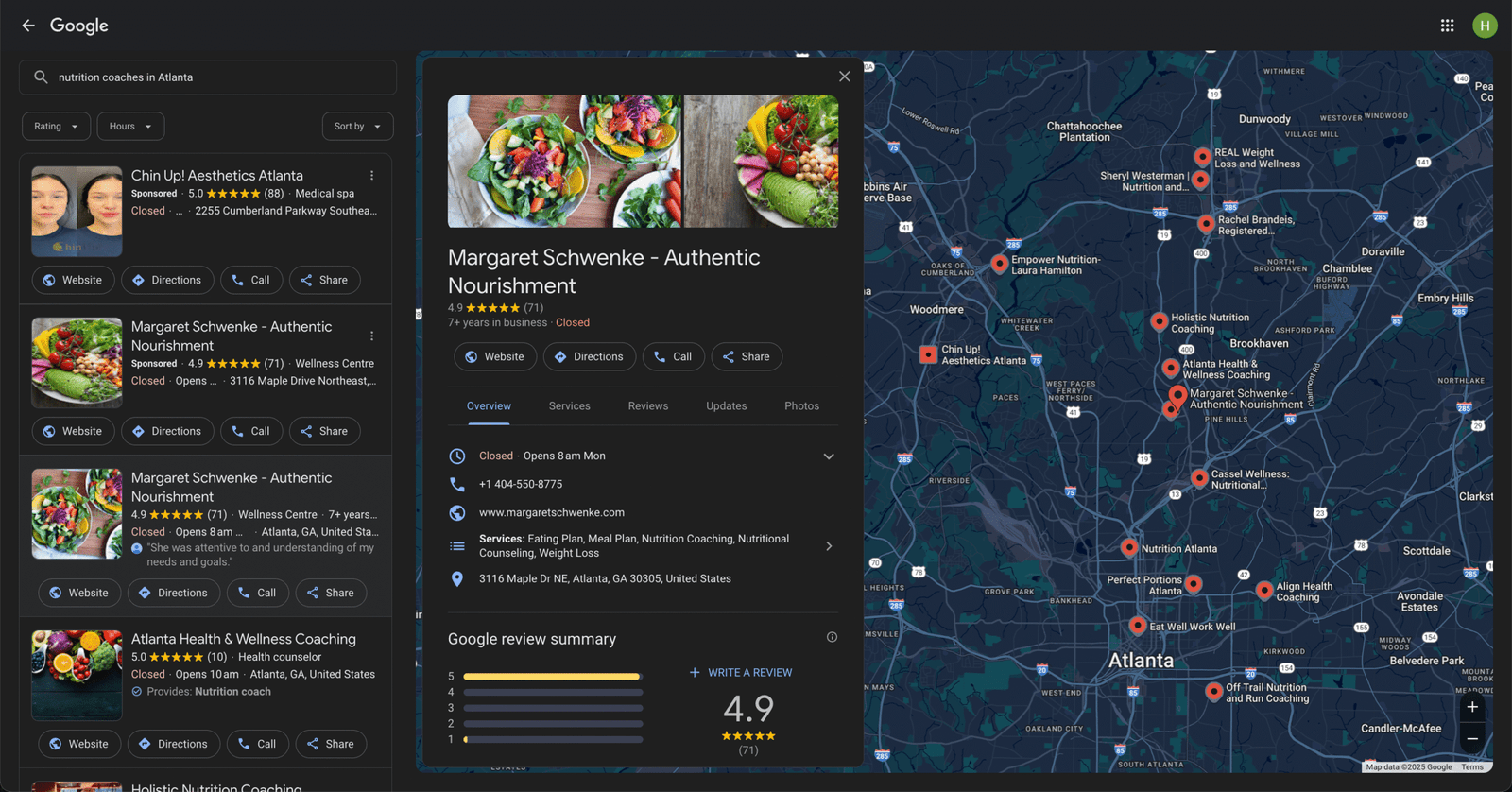Switch to the Overview tab
The width and height of the screenshot is (1512, 792).
[x=489, y=406]
